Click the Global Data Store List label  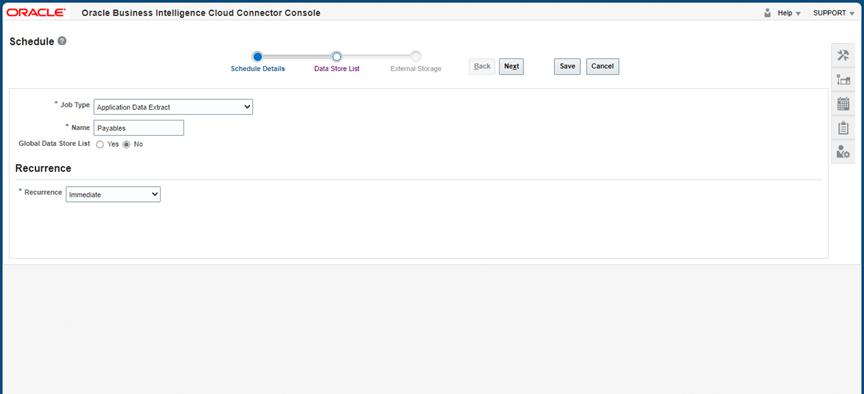(55, 143)
